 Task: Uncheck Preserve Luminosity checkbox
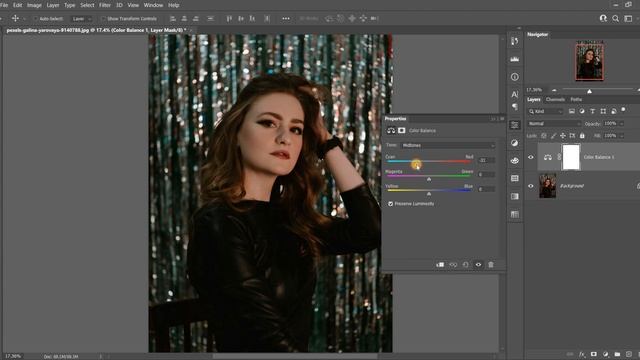391,204
